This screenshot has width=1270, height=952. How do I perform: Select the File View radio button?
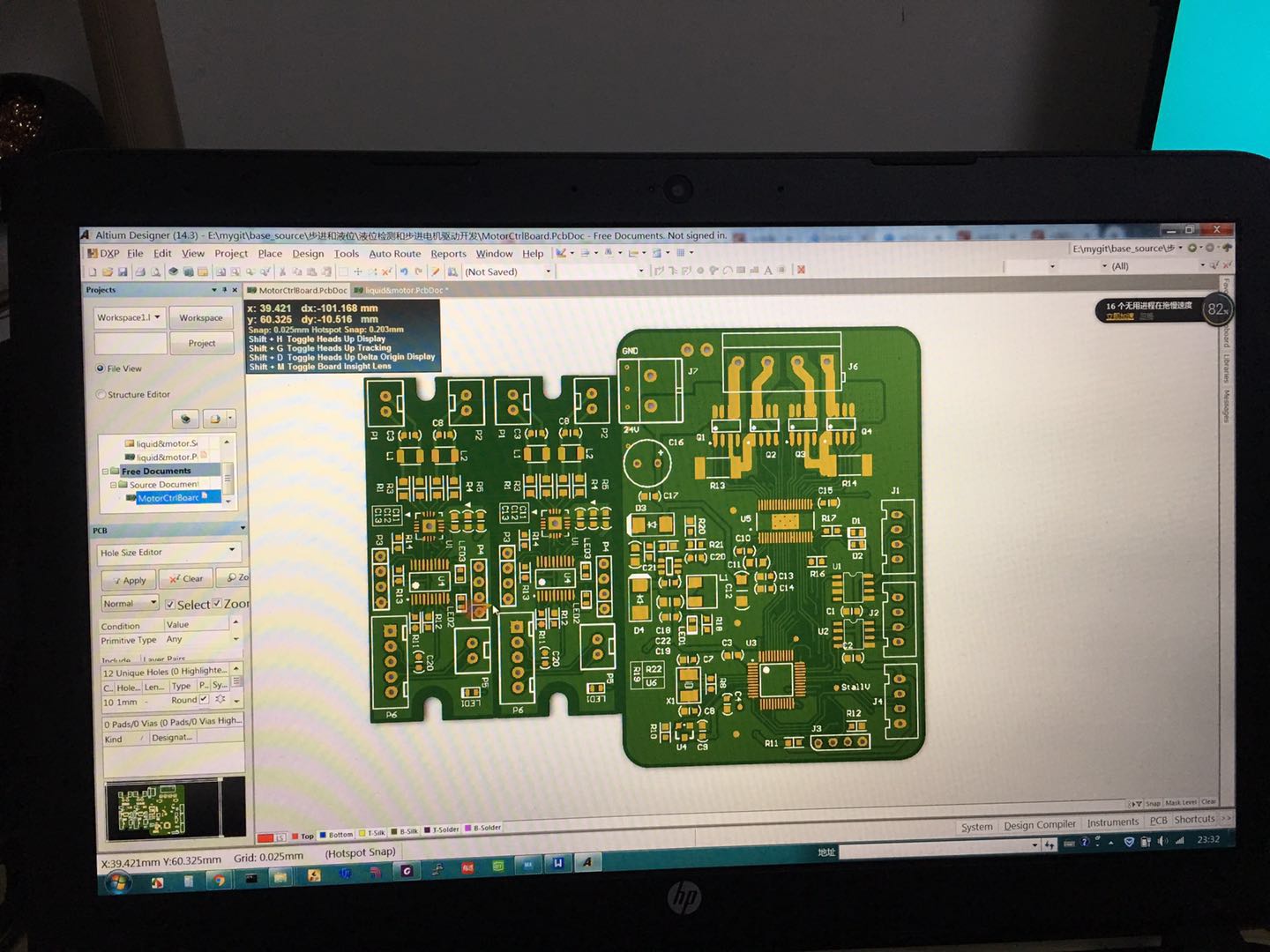pos(100,368)
